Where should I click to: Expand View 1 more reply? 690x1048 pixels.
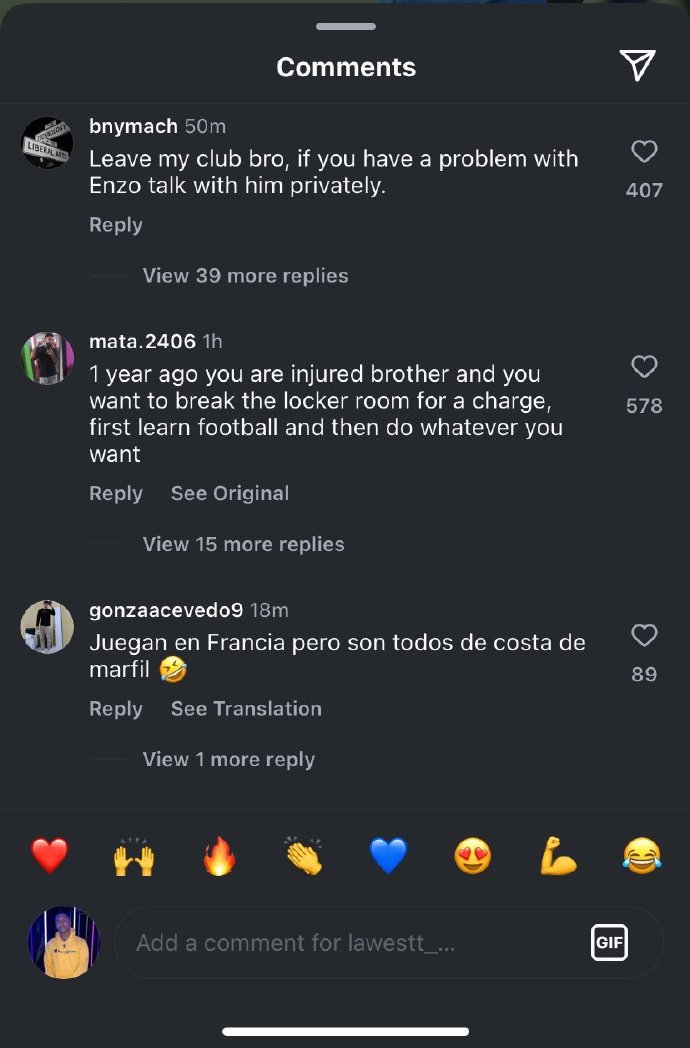pos(228,760)
